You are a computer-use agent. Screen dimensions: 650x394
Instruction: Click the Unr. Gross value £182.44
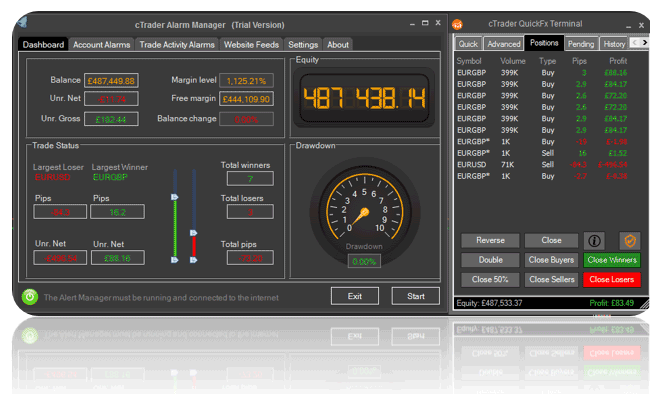(111, 119)
